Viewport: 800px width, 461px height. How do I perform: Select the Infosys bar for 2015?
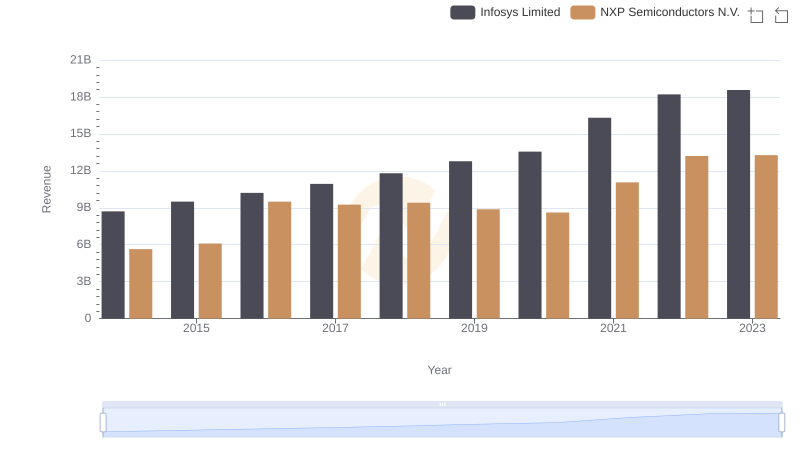pos(183,260)
